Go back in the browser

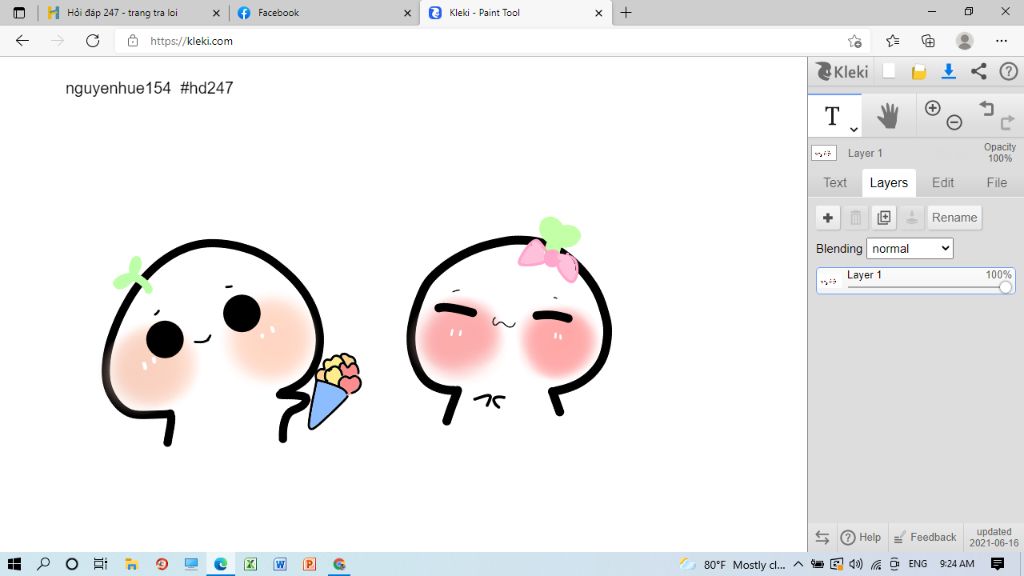[22, 40]
